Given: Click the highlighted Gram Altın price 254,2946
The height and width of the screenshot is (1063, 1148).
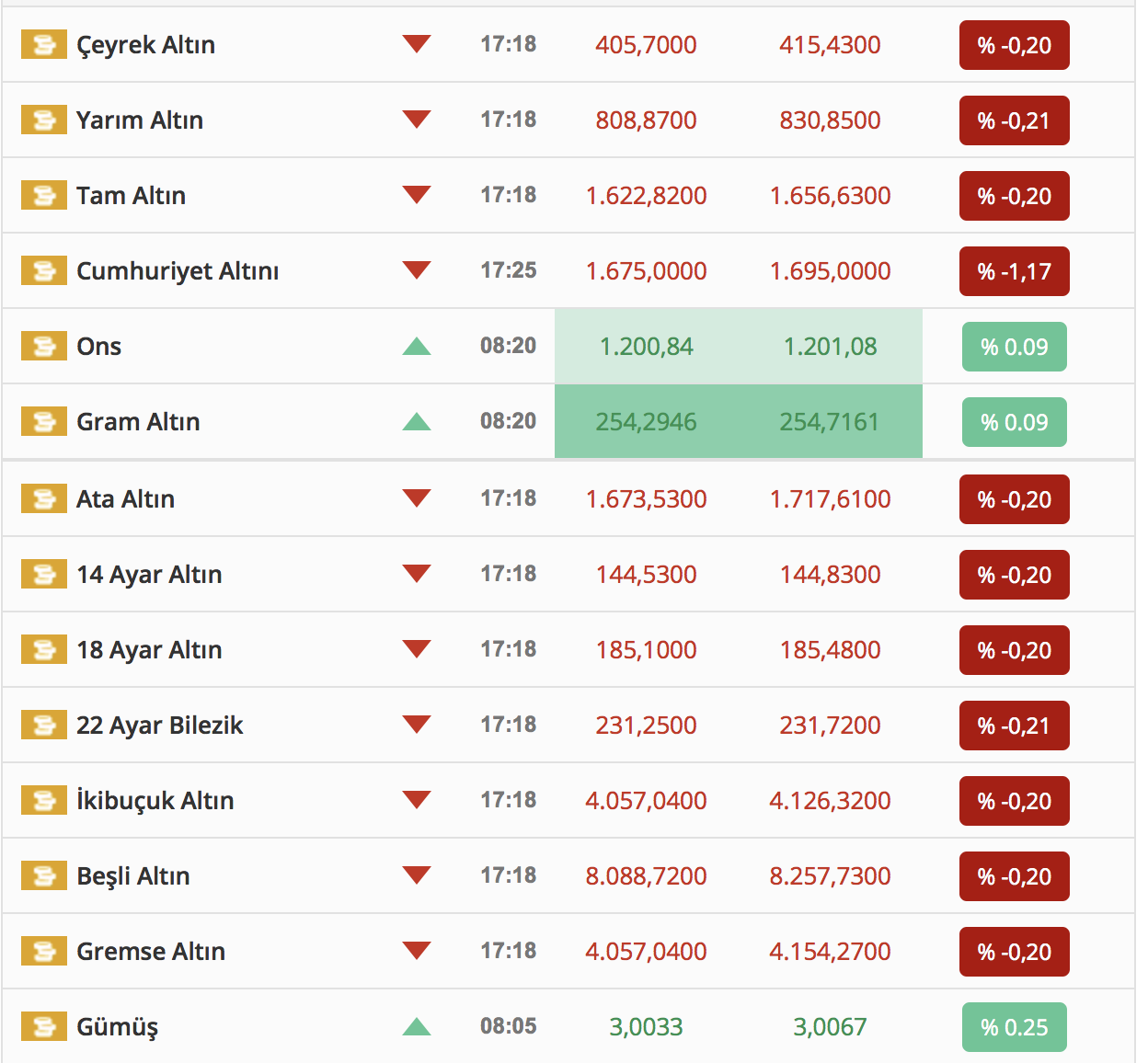Looking at the screenshot, I should click(646, 422).
